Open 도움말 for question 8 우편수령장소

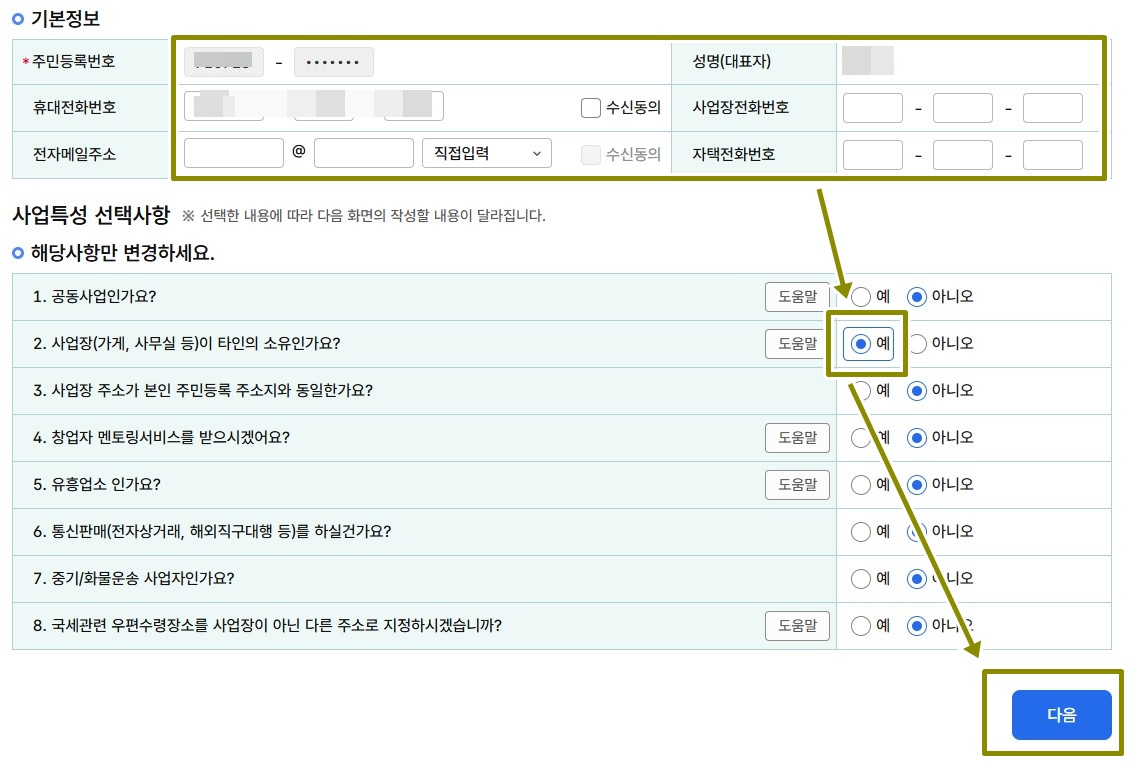tap(797, 625)
